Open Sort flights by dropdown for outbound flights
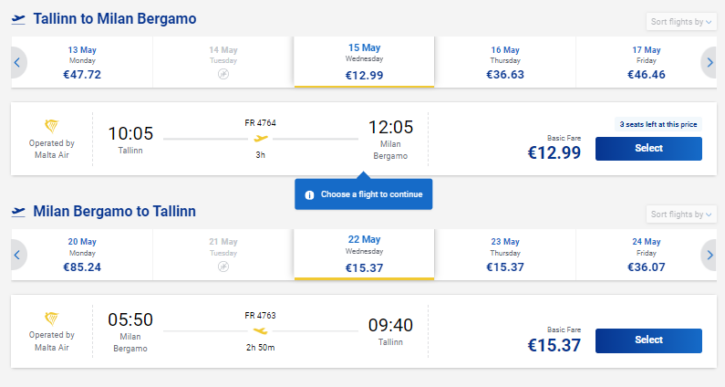725x387 pixels. pos(681,22)
